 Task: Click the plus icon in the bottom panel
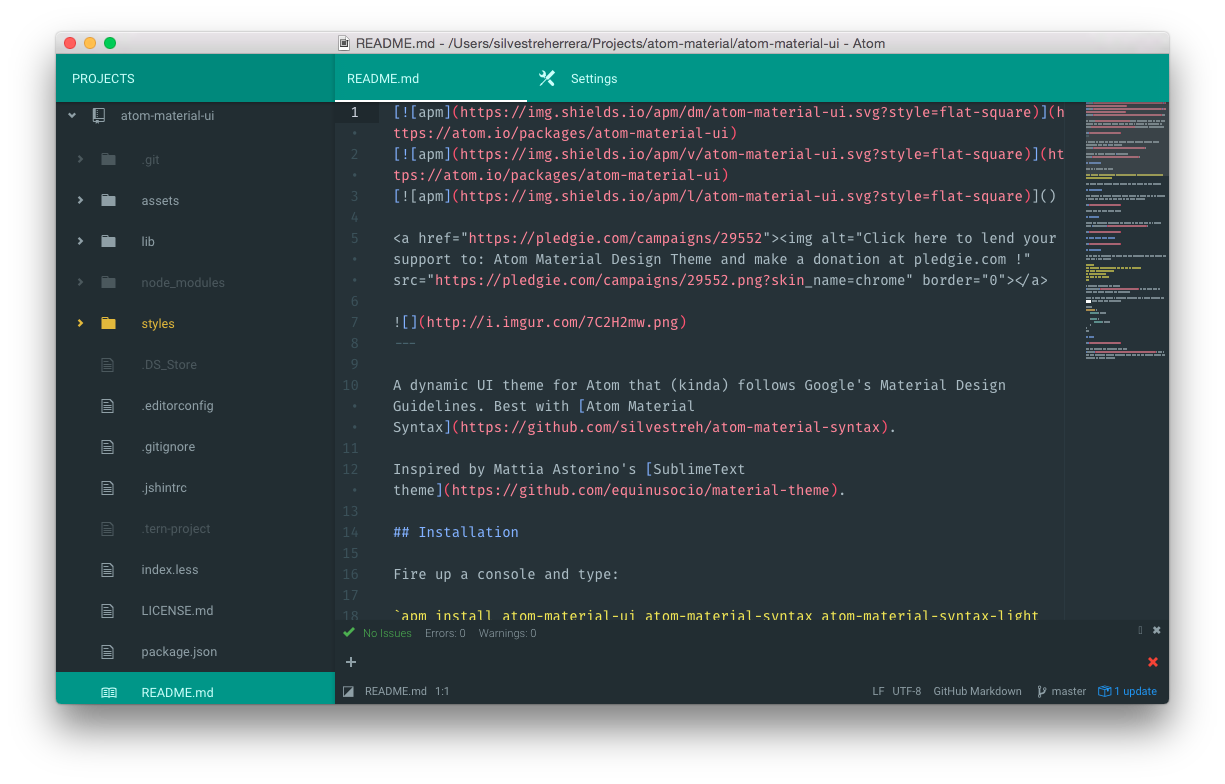tap(350, 662)
